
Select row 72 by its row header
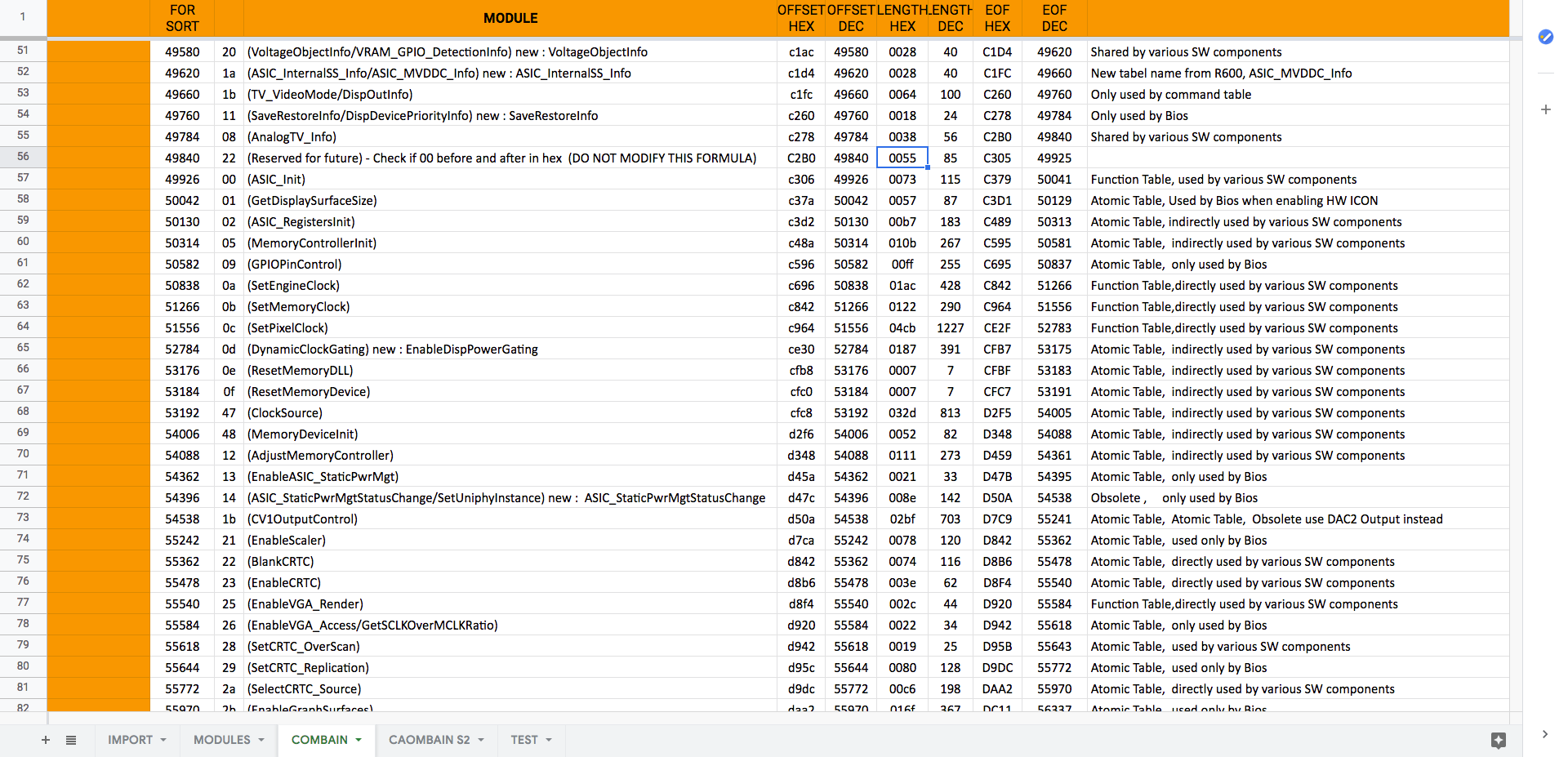(x=23, y=497)
